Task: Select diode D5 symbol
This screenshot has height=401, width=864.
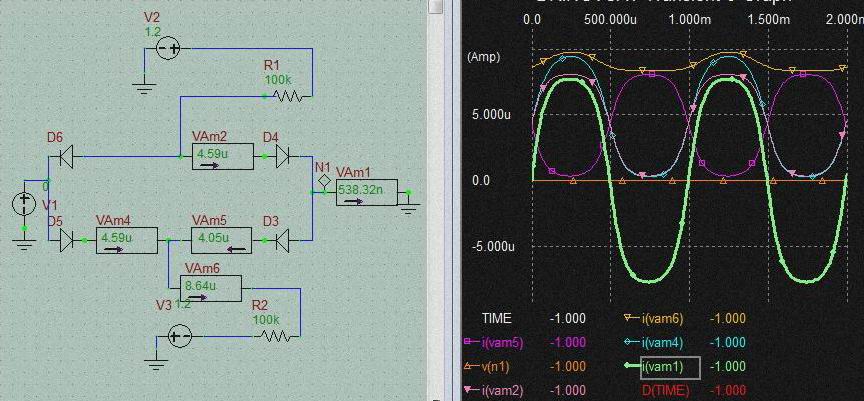Action: pyautogui.click(x=67, y=240)
